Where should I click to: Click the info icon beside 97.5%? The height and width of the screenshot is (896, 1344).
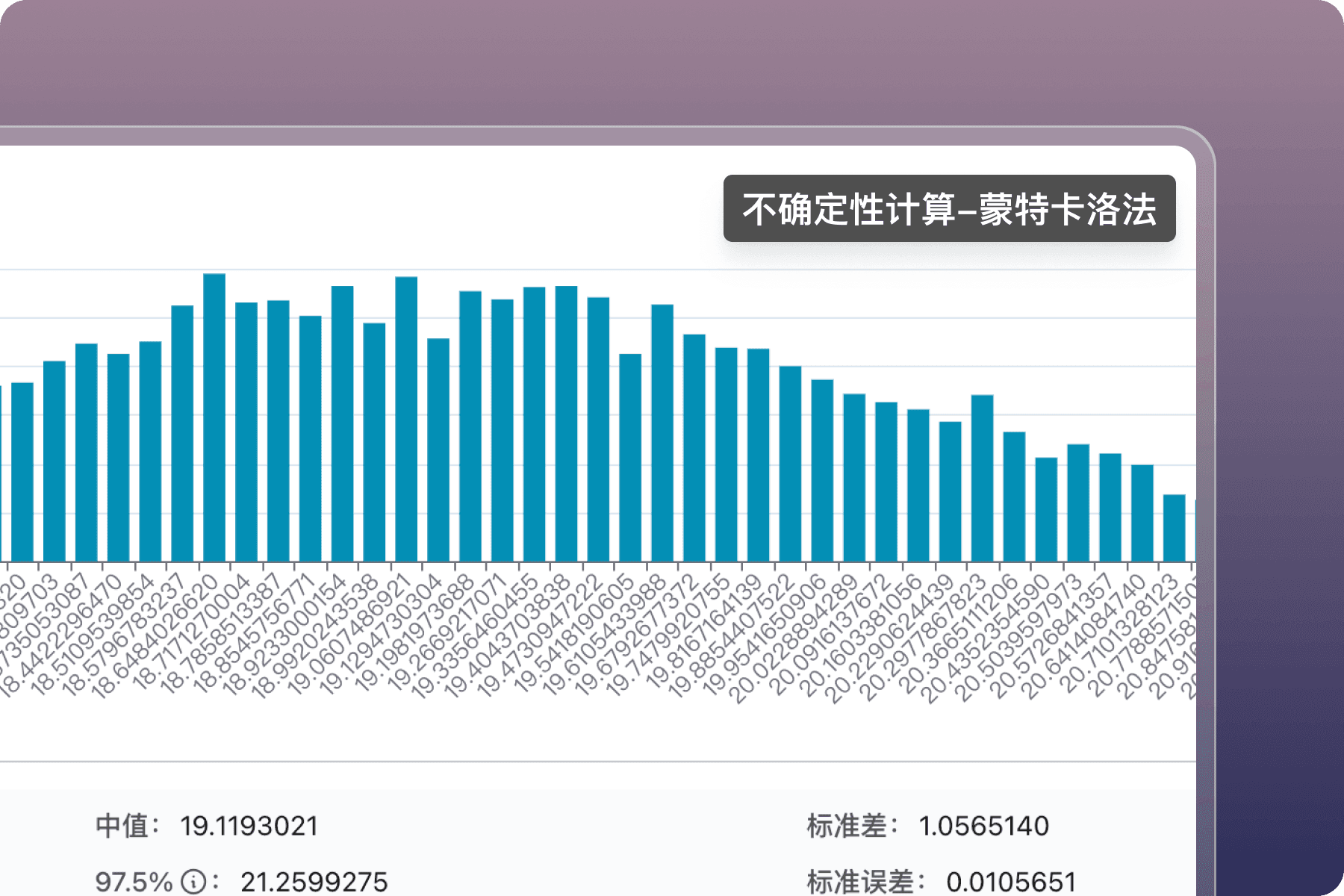click(194, 881)
